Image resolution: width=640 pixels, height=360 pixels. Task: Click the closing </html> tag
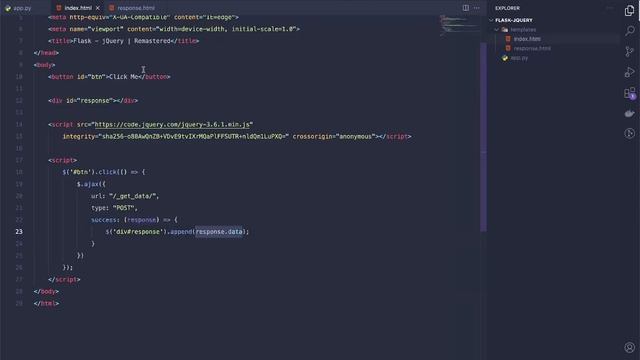click(46, 303)
